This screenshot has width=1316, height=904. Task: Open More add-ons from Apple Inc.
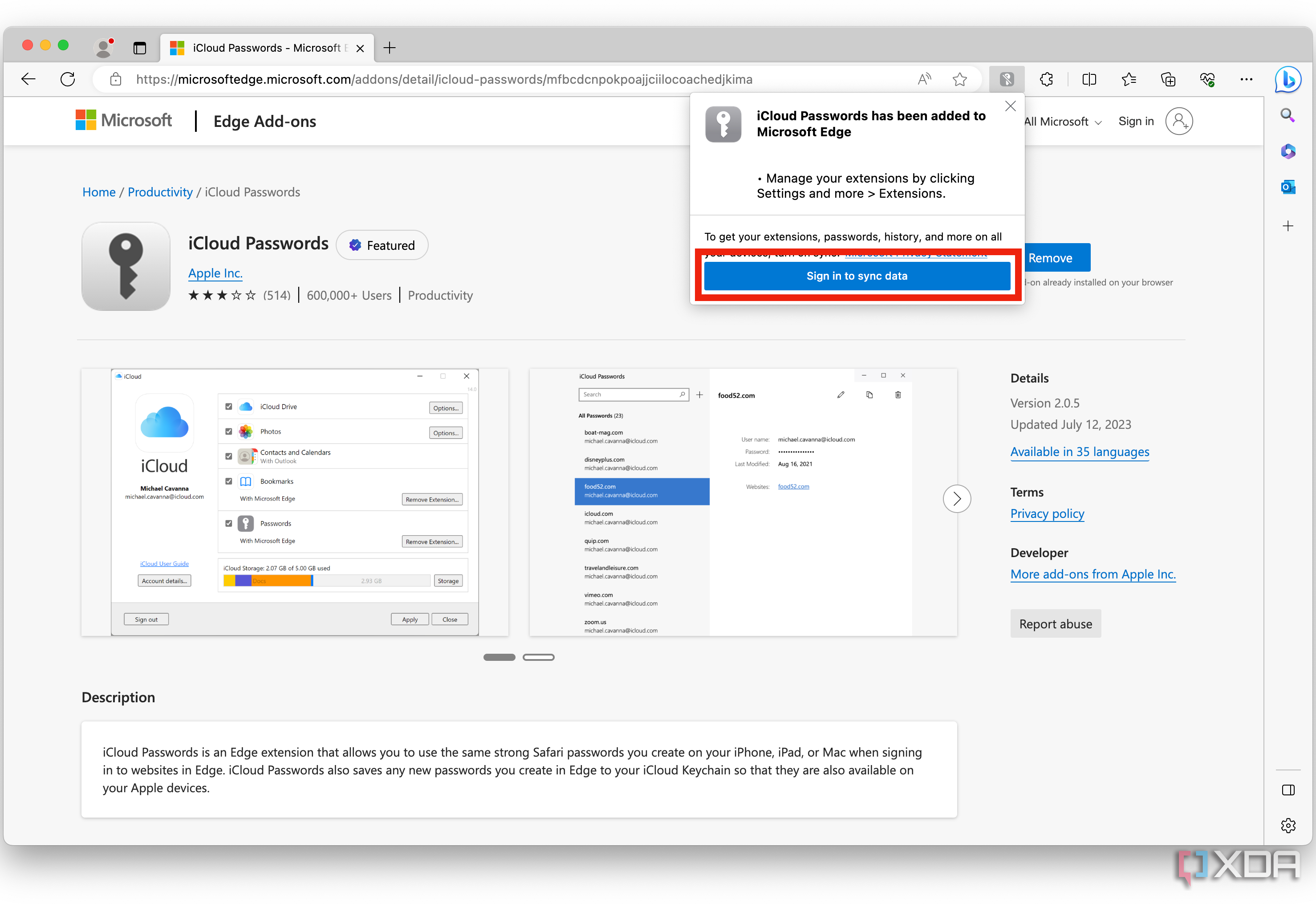(1093, 574)
